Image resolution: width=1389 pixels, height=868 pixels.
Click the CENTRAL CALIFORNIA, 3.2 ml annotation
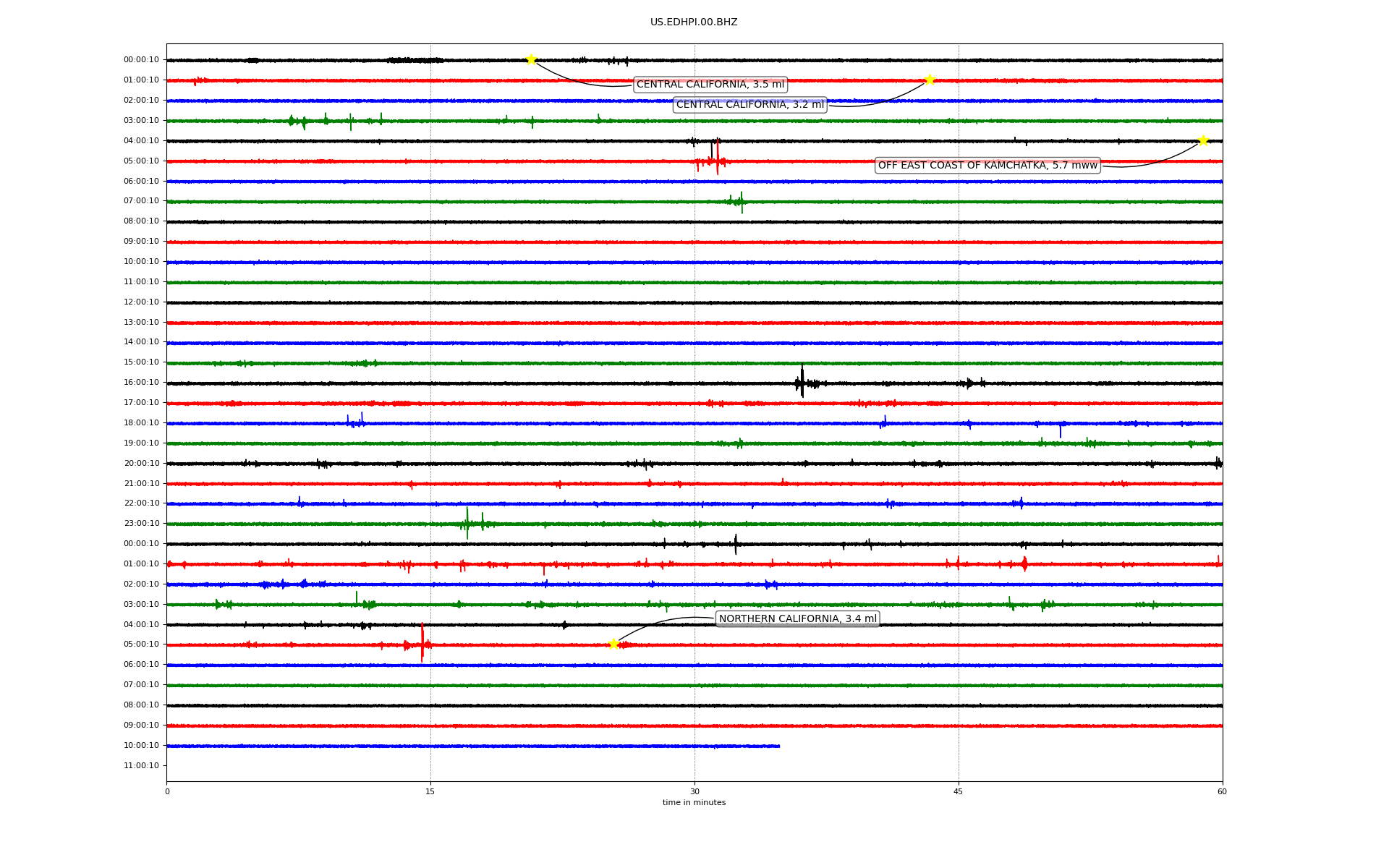(x=749, y=105)
